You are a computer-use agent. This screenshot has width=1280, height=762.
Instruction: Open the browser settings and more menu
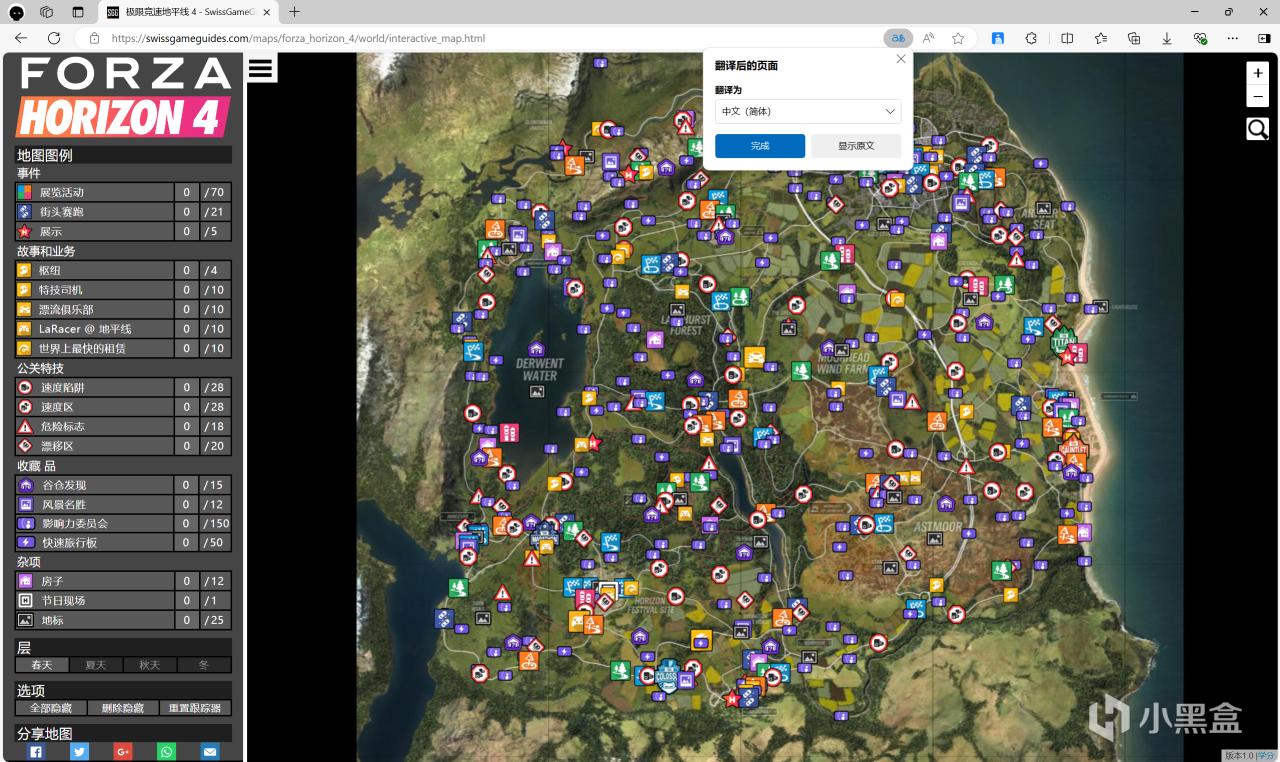coord(1234,38)
